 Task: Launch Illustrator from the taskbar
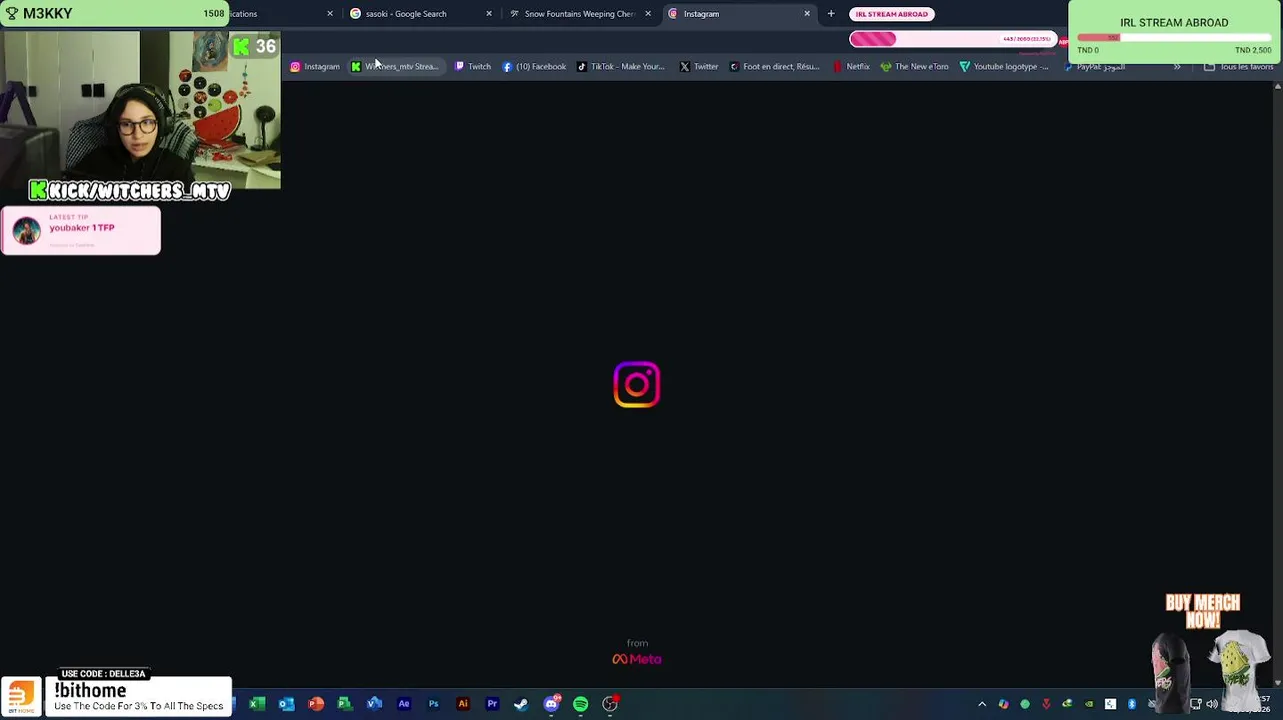(x=463, y=704)
